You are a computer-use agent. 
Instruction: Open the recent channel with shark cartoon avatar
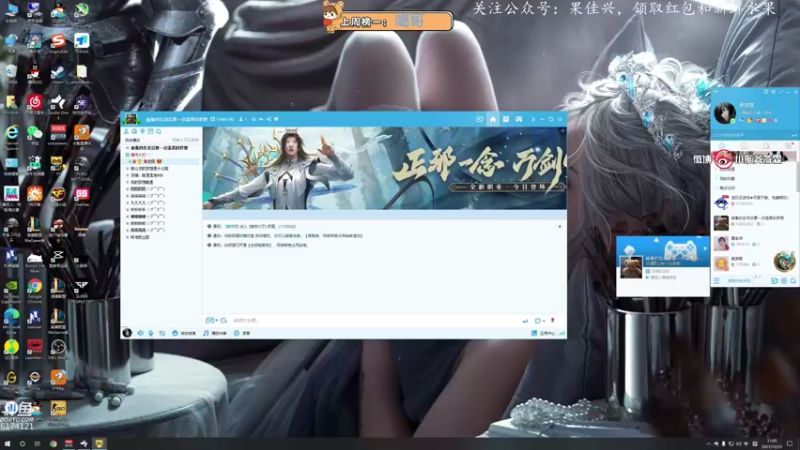click(x=721, y=203)
